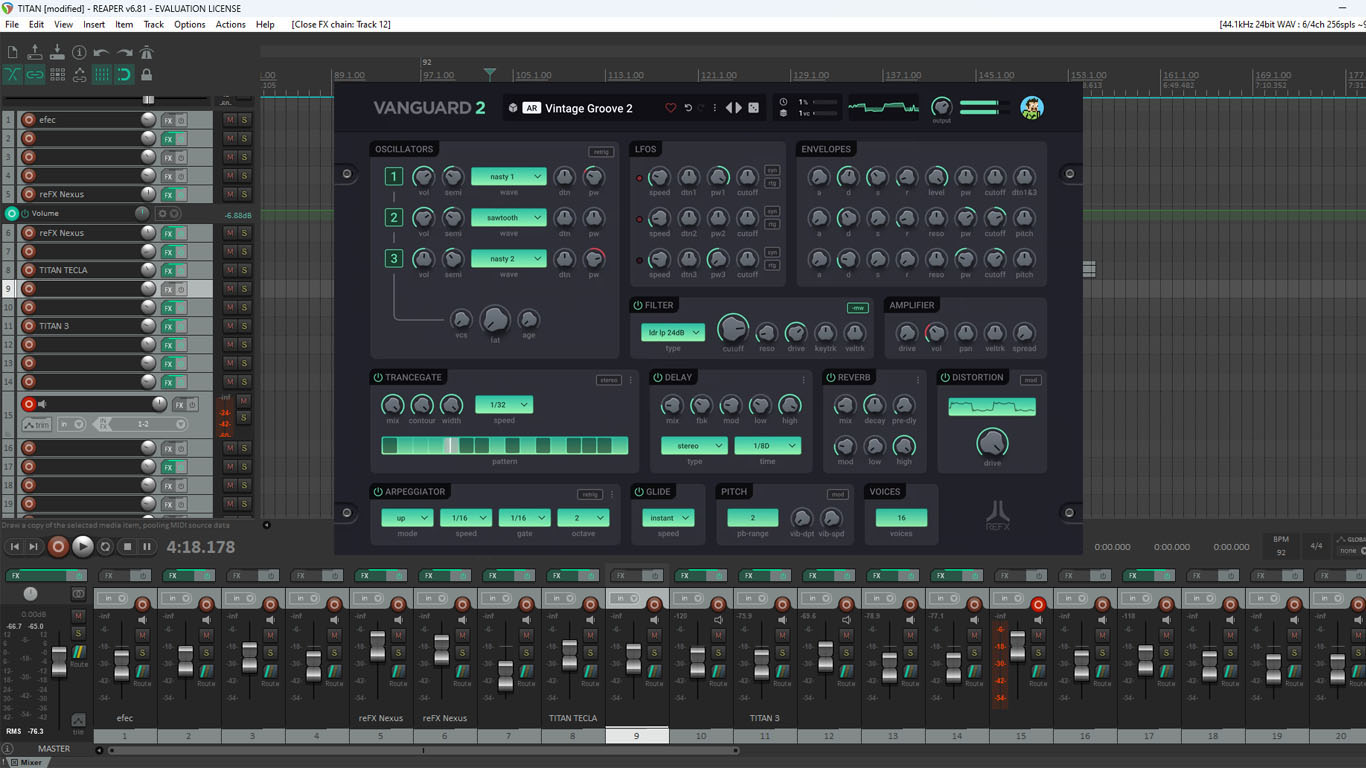
Task: Open oscillator 3 wave dropdown showing nasty 2
Action: coord(509,259)
